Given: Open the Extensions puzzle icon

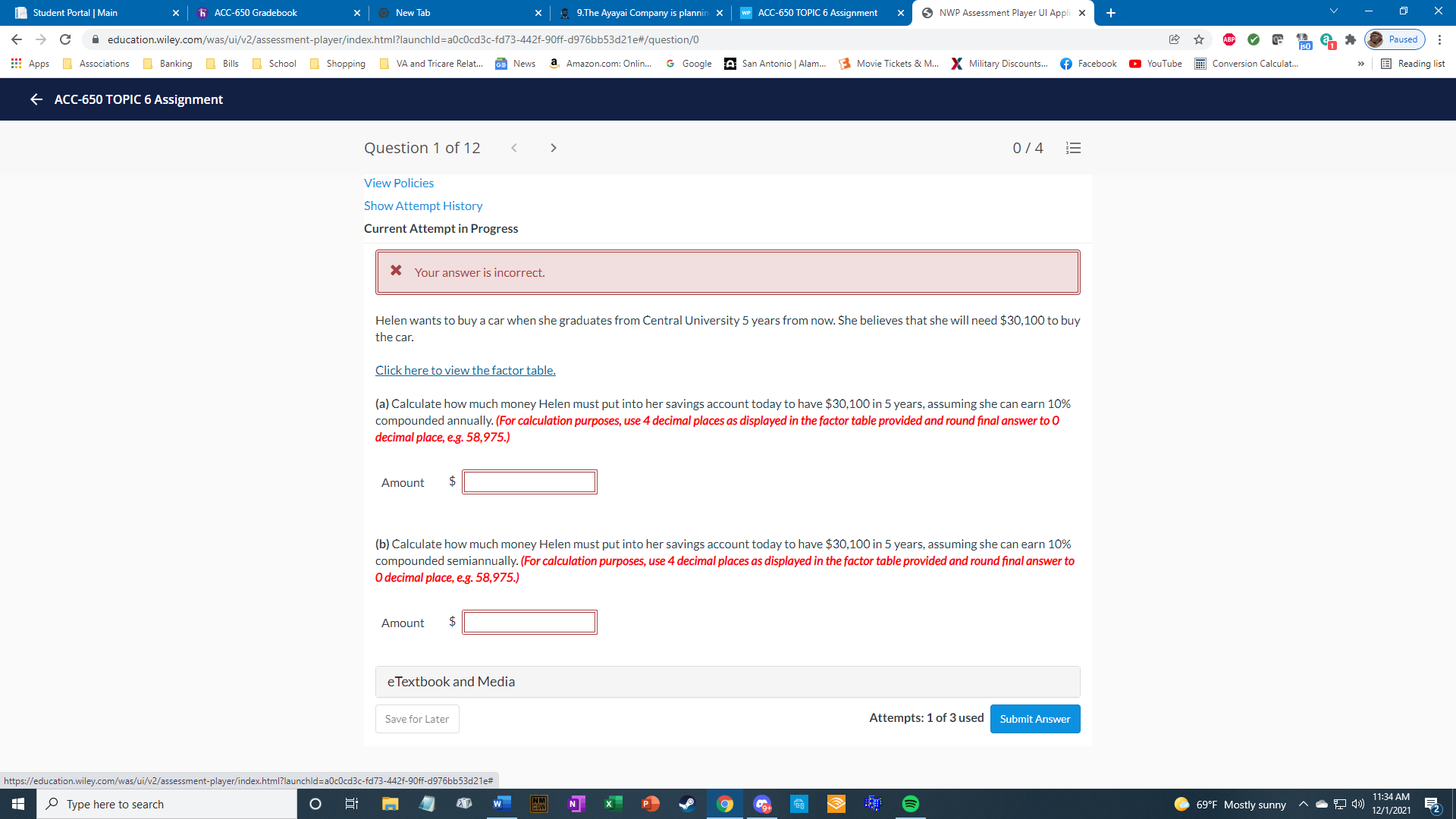Looking at the screenshot, I should 1350,39.
